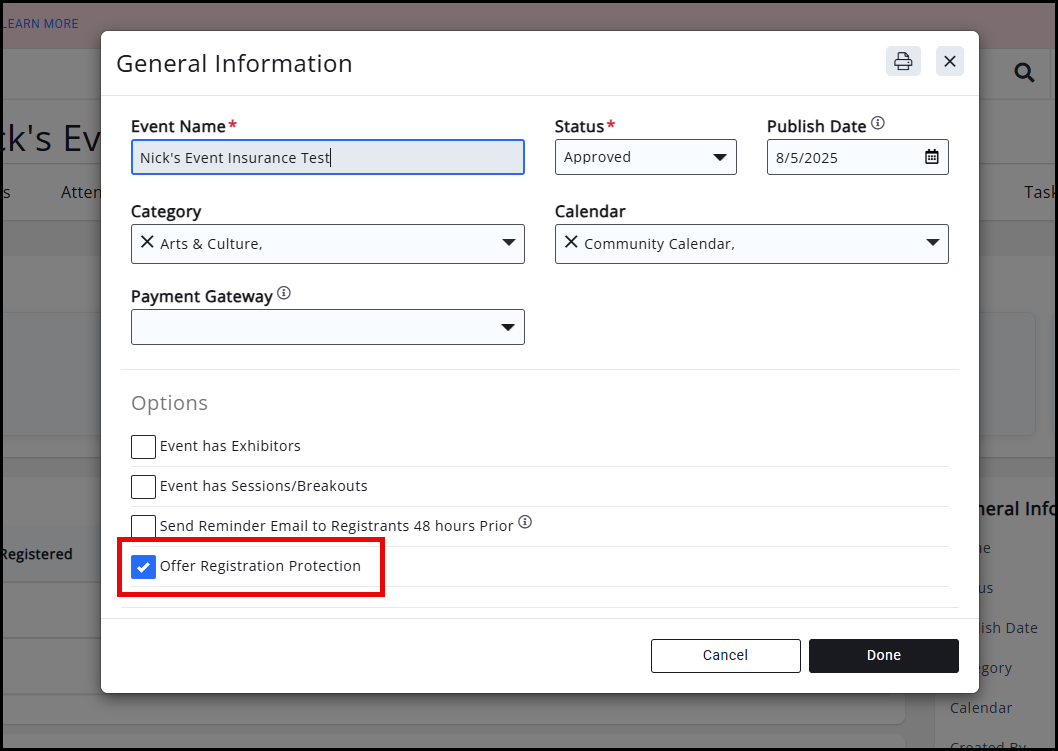Toggle Send Reminder Email to Registrants checkbox
This screenshot has height=751, width=1058.
tap(144, 526)
